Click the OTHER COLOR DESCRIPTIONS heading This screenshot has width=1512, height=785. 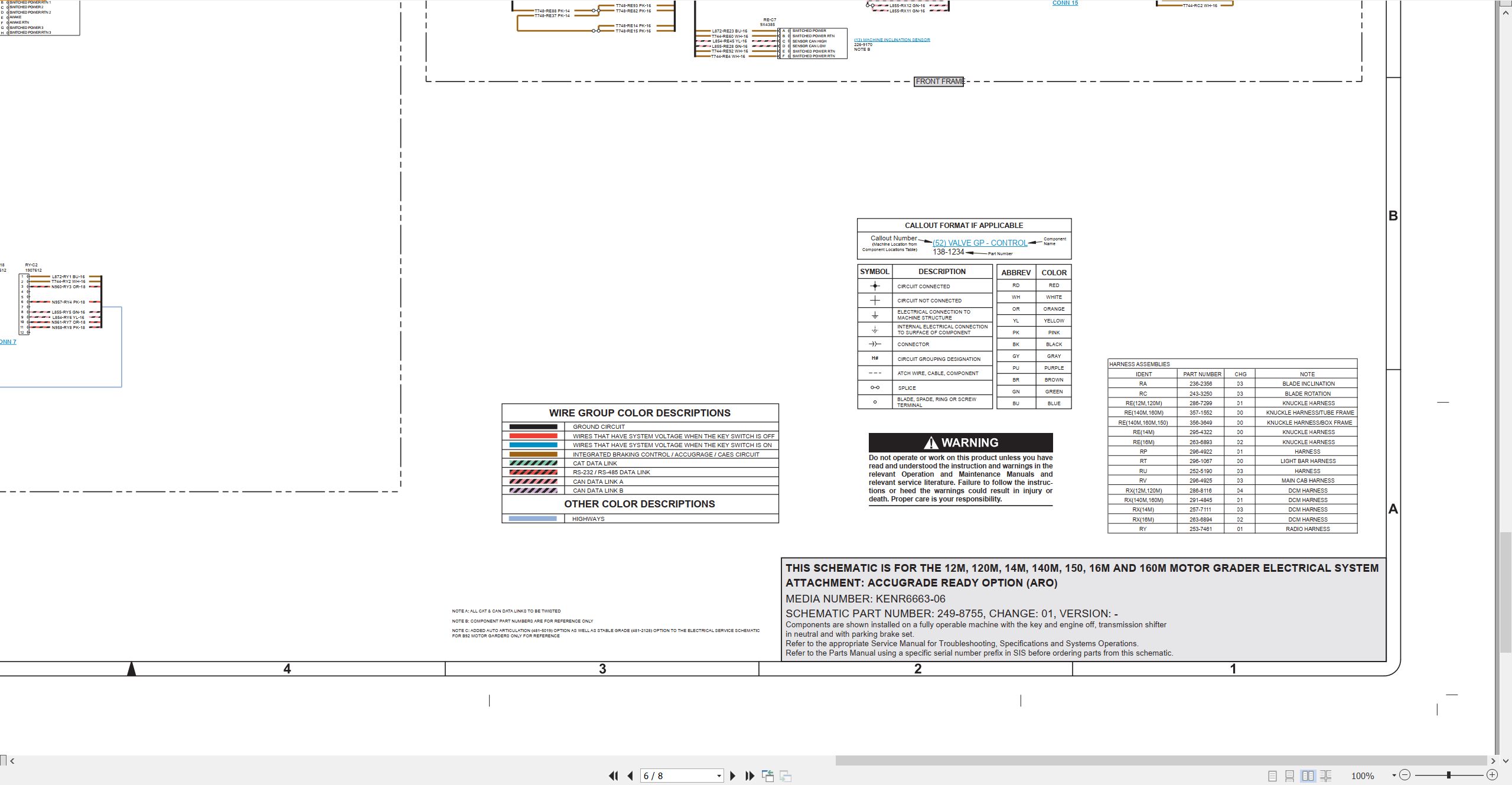coord(640,504)
